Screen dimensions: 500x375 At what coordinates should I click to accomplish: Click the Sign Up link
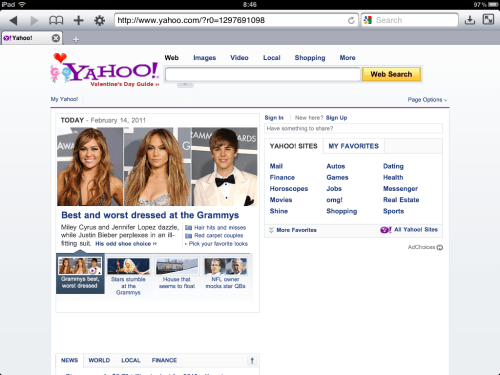click(336, 118)
